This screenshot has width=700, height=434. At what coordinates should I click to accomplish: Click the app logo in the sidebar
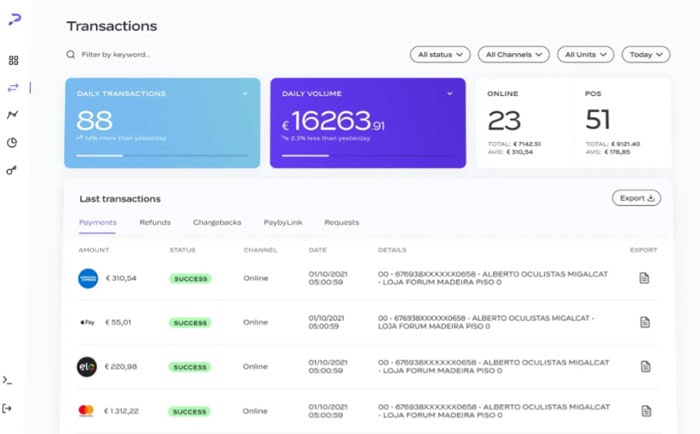pyautogui.click(x=15, y=19)
